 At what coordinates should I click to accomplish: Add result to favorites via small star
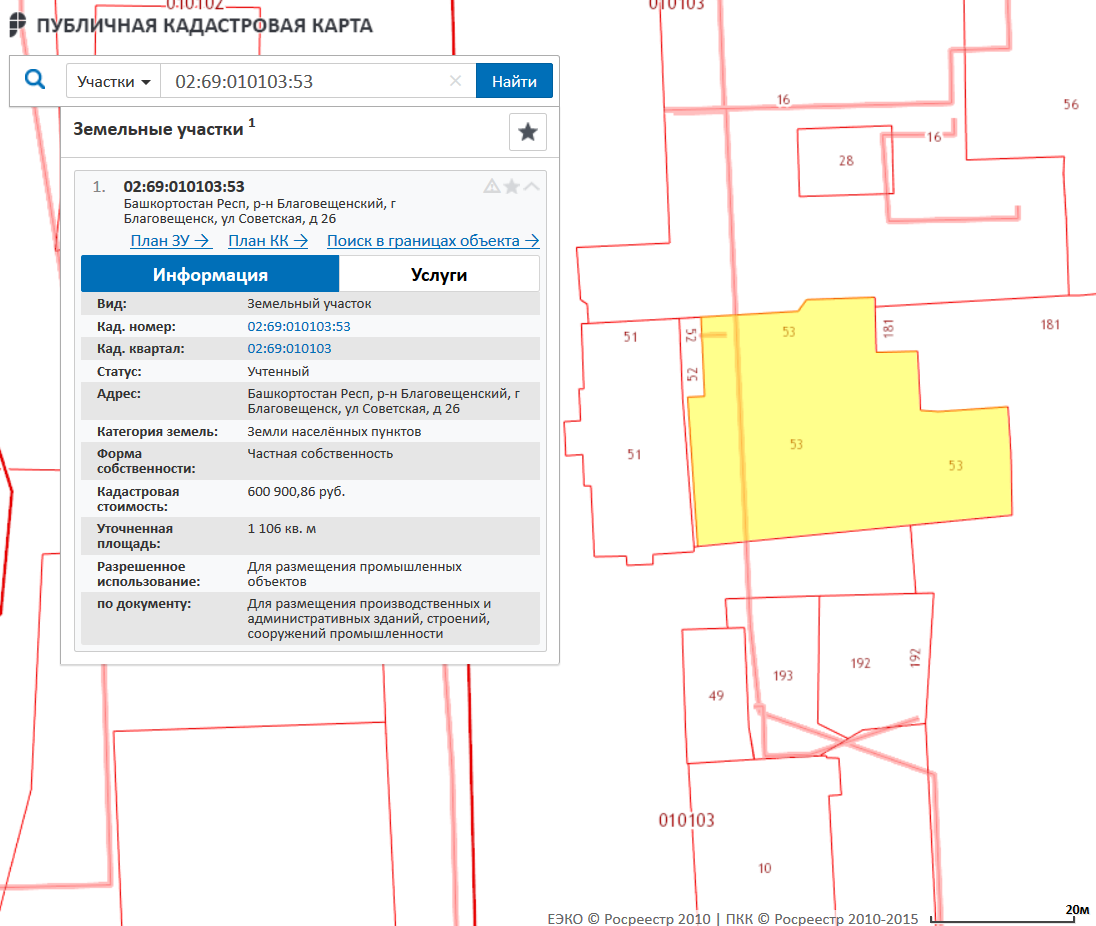point(512,186)
